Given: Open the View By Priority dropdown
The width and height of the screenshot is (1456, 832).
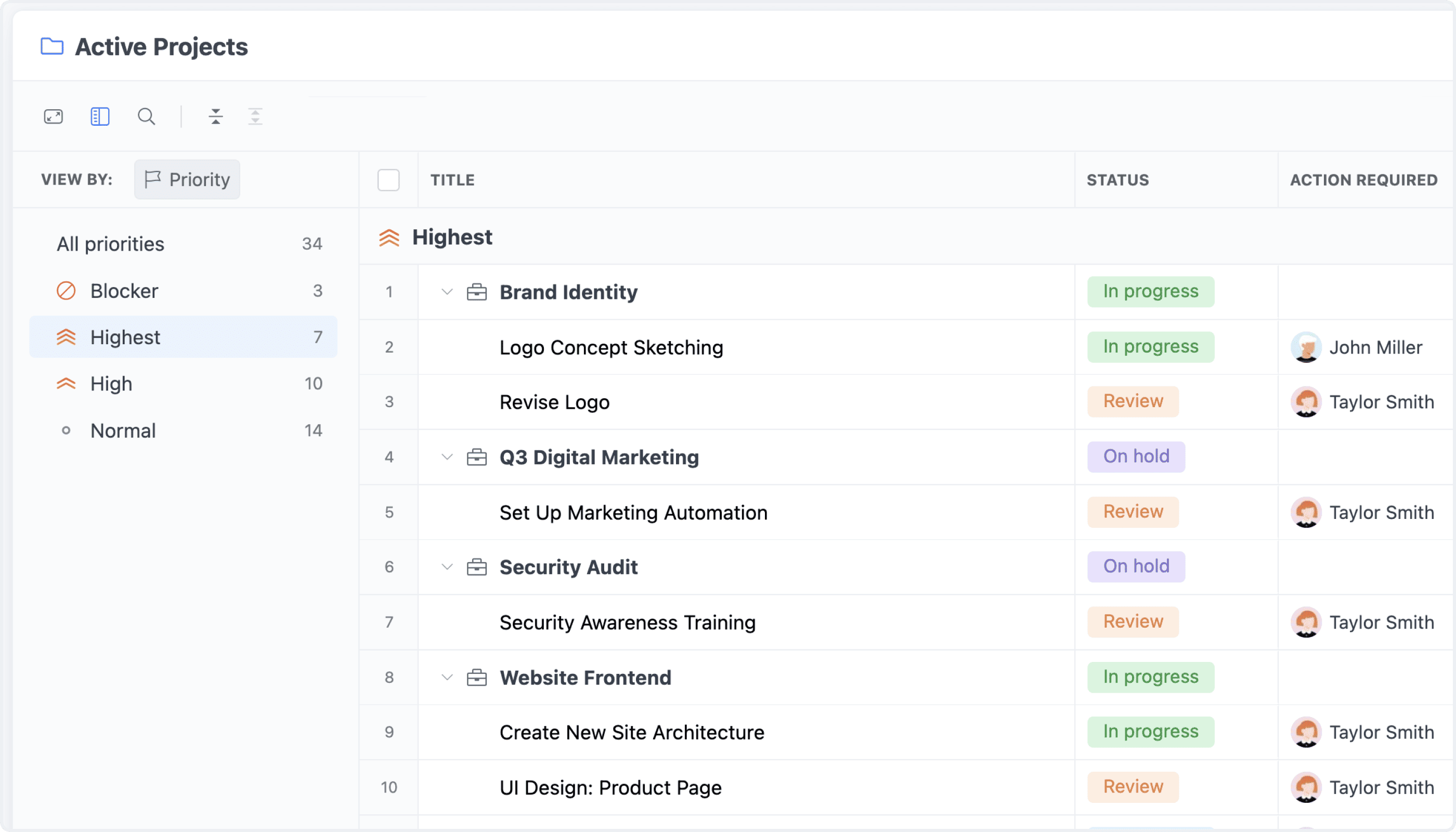Looking at the screenshot, I should point(187,179).
